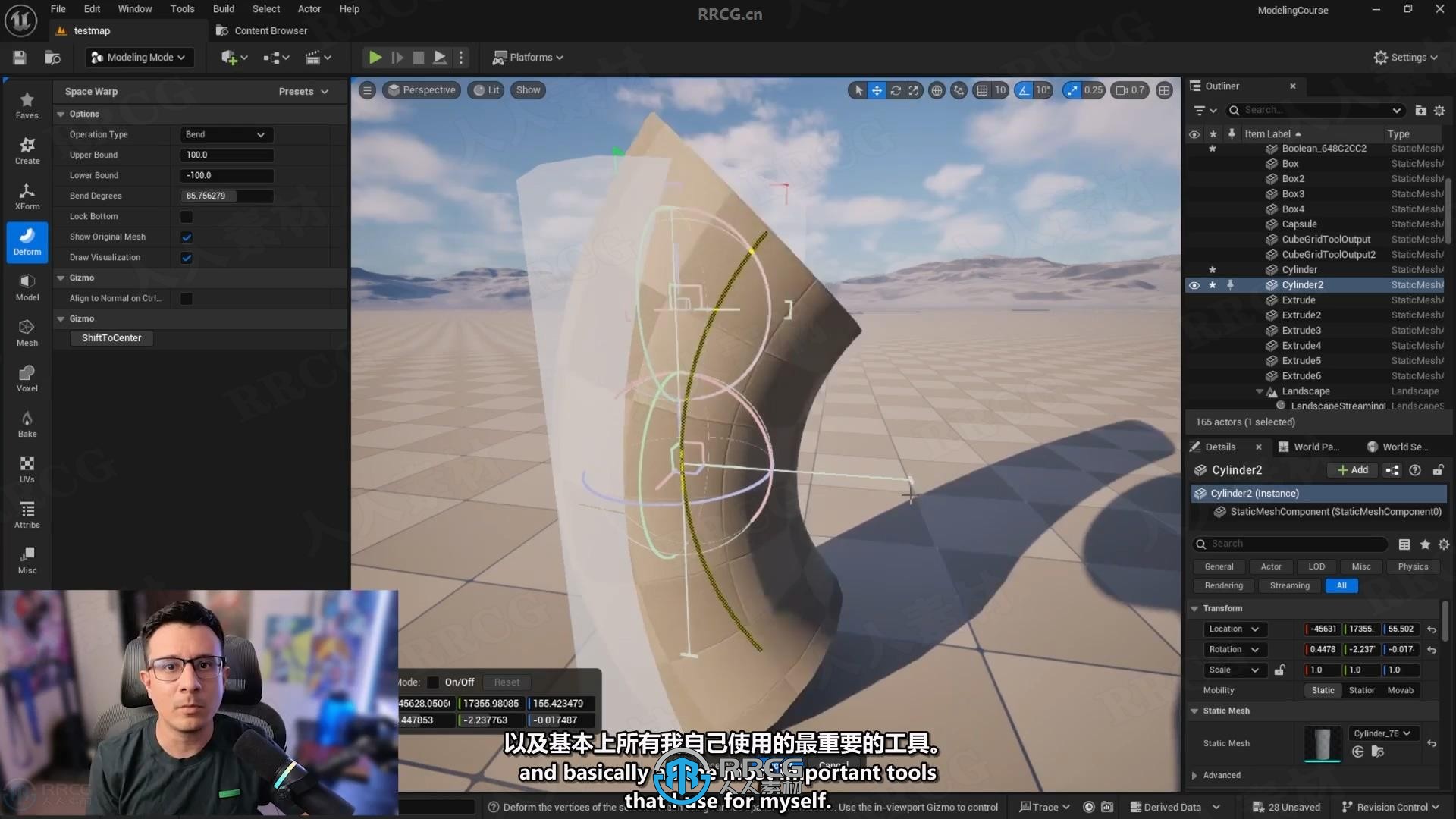Viewport: 1456px width, 819px height.
Task: Click the Stop simulation button
Action: pyautogui.click(x=418, y=58)
